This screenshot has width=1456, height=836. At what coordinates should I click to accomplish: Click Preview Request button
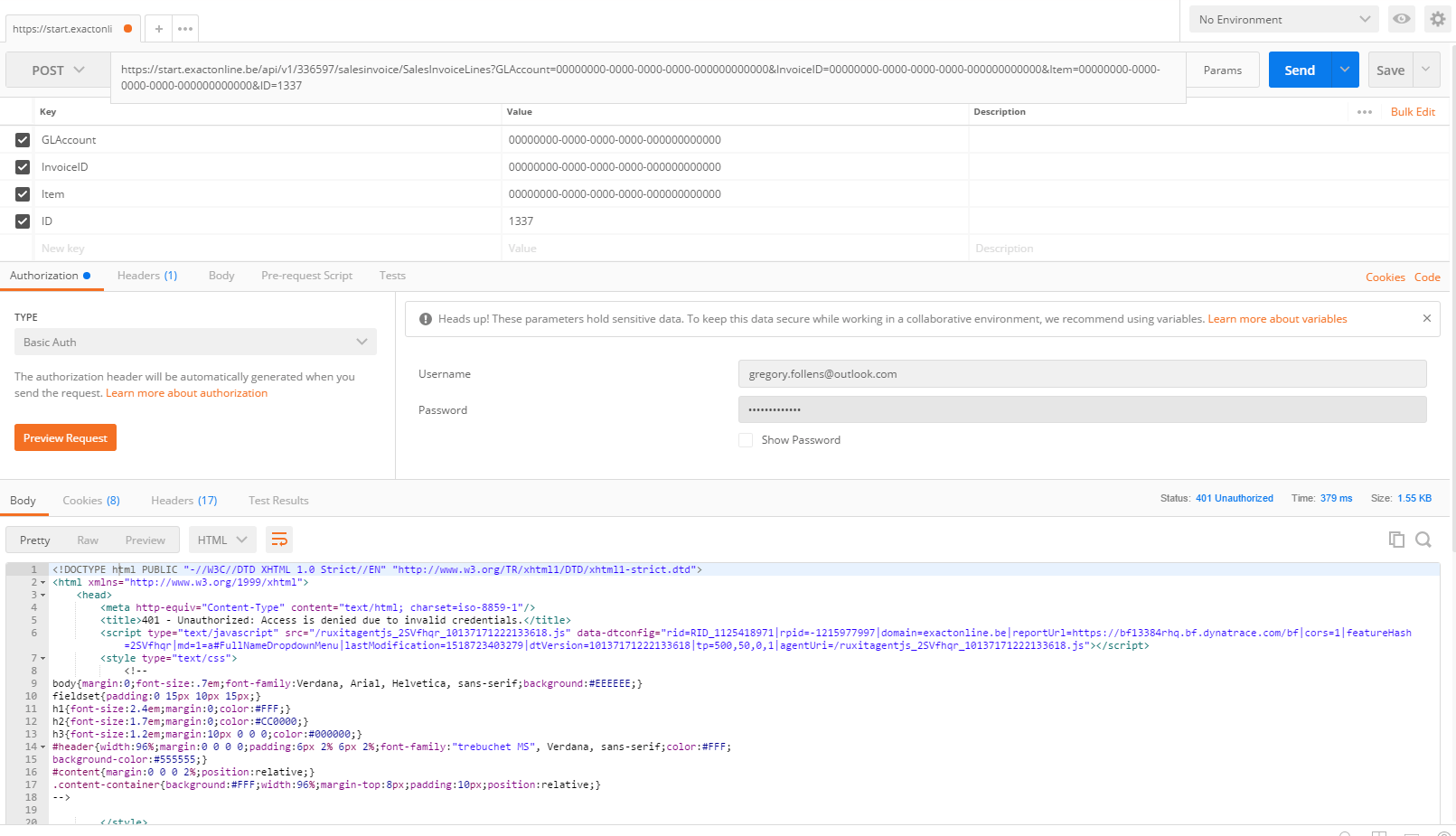click(65, 437)
